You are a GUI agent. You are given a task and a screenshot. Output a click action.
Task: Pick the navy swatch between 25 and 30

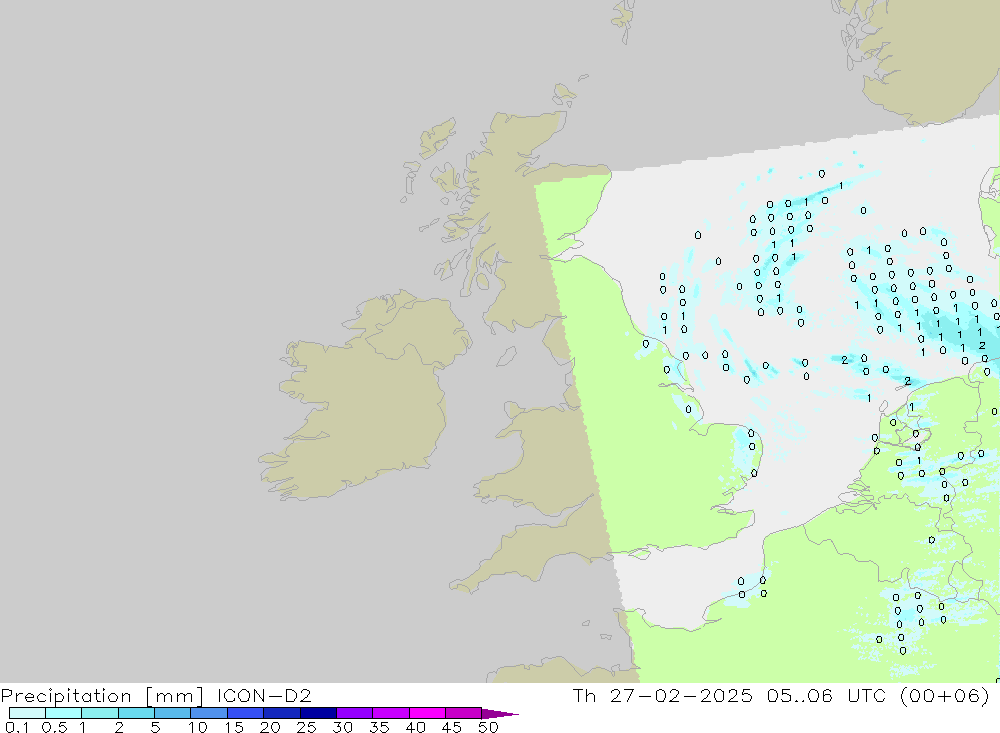318,713
